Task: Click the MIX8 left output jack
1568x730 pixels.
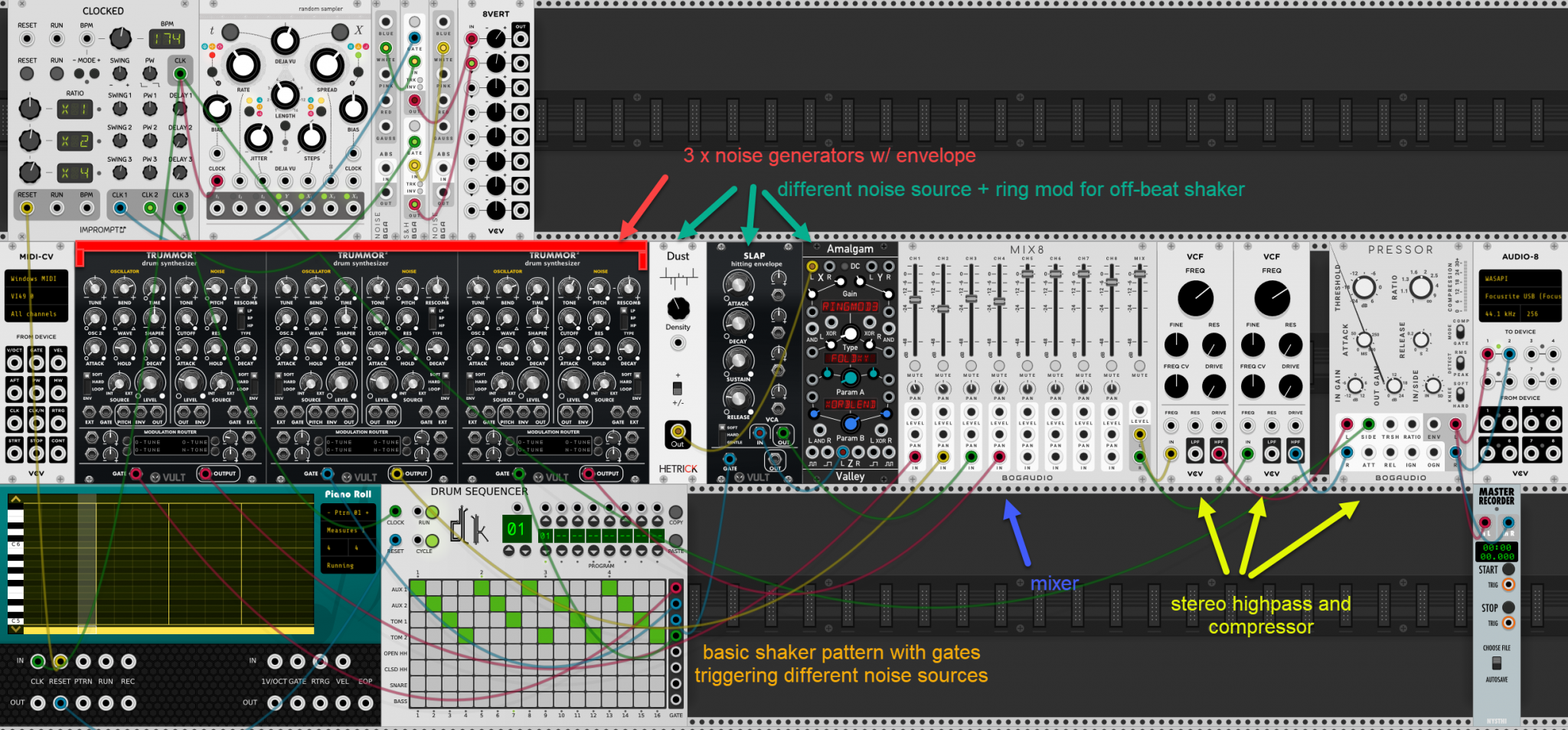Action: (x=1139, y=434)
